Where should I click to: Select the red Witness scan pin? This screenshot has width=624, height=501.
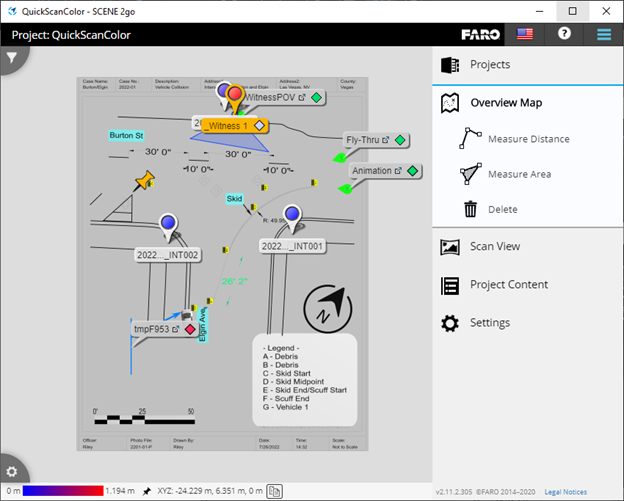coord(235,95)
